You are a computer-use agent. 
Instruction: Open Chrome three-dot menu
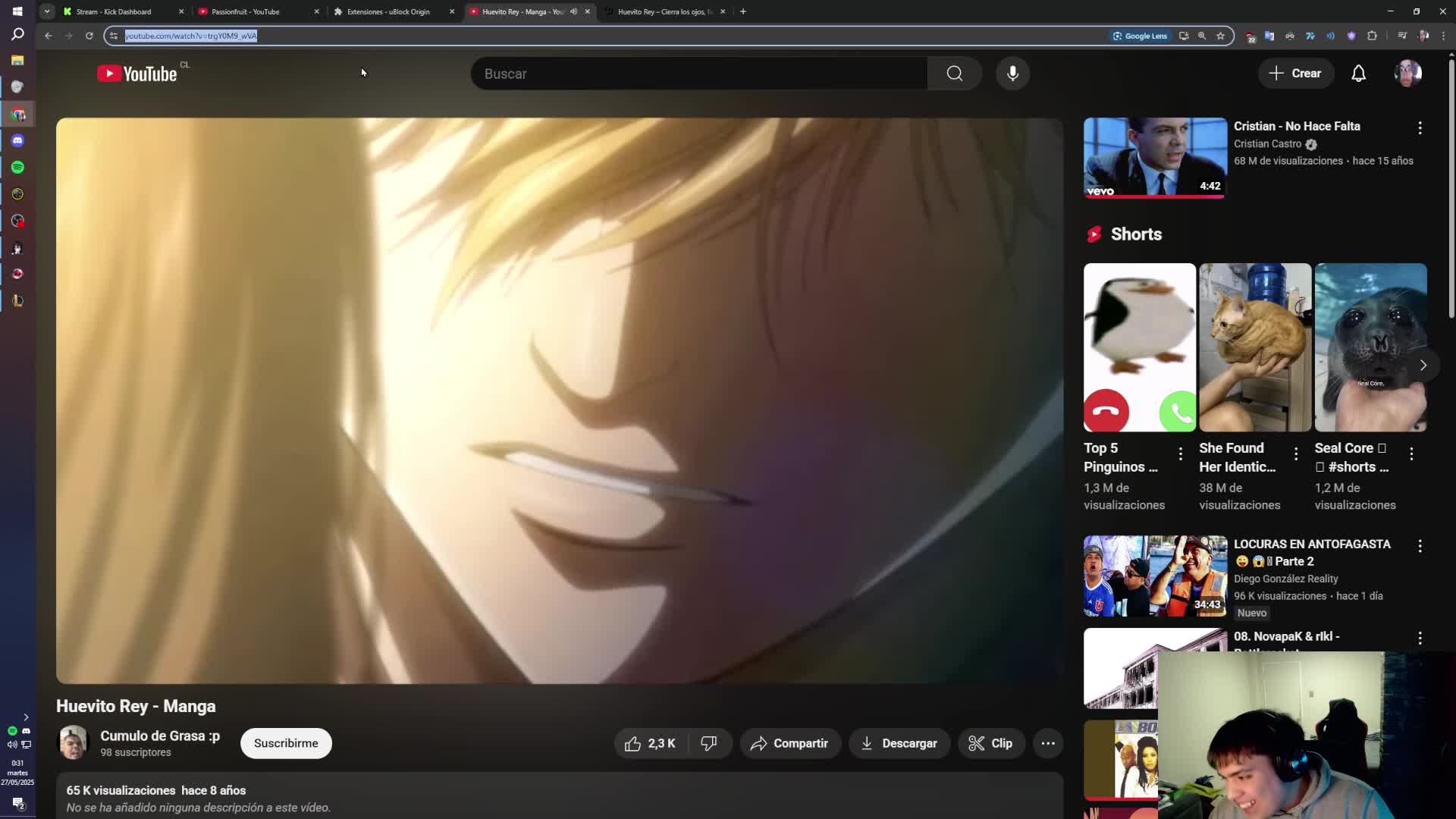coord(1443,36)
